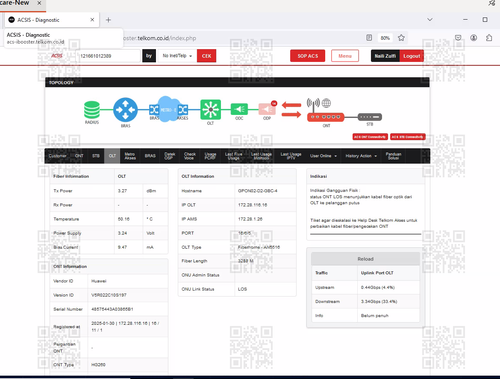Open the Pocket save icon

click(x=458, y=38)
